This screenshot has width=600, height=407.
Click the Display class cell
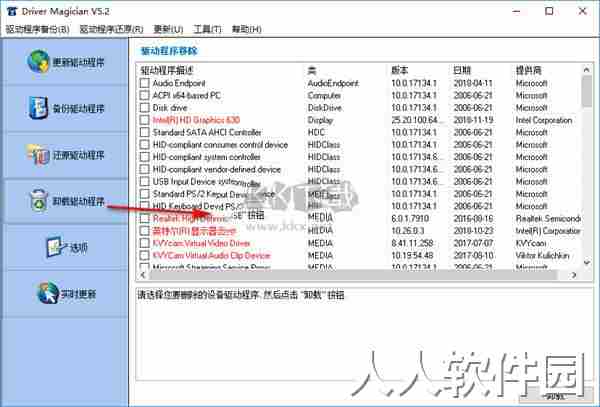pyautogui.click(x=320, y=120)
